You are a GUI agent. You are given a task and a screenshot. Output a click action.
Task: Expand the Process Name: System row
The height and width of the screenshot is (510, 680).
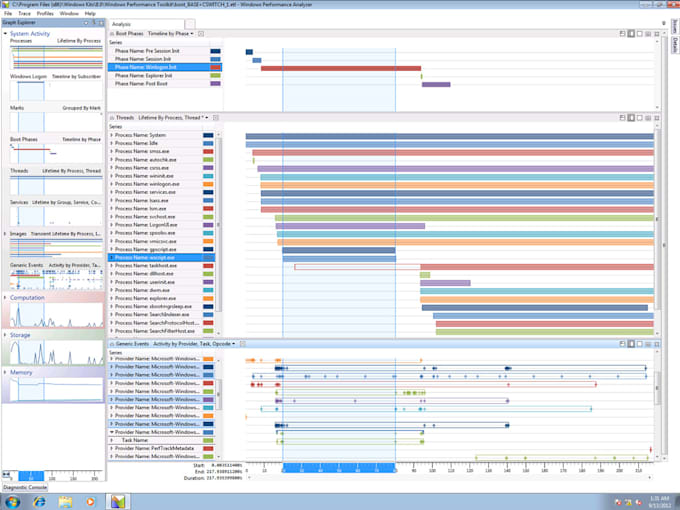(x=111, y=135)
